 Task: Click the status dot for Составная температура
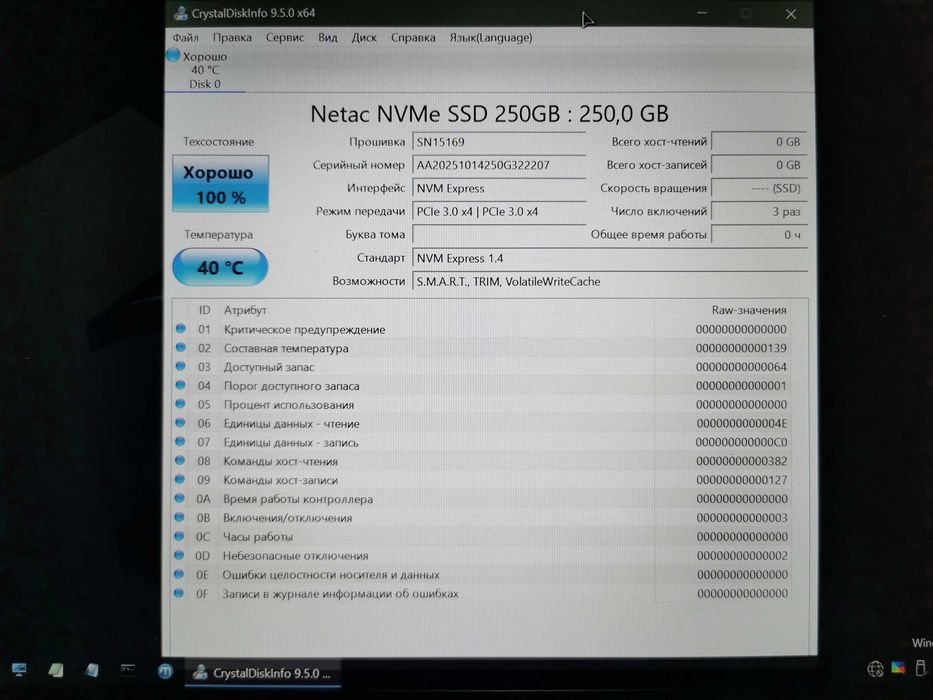(x=180, y=348)
